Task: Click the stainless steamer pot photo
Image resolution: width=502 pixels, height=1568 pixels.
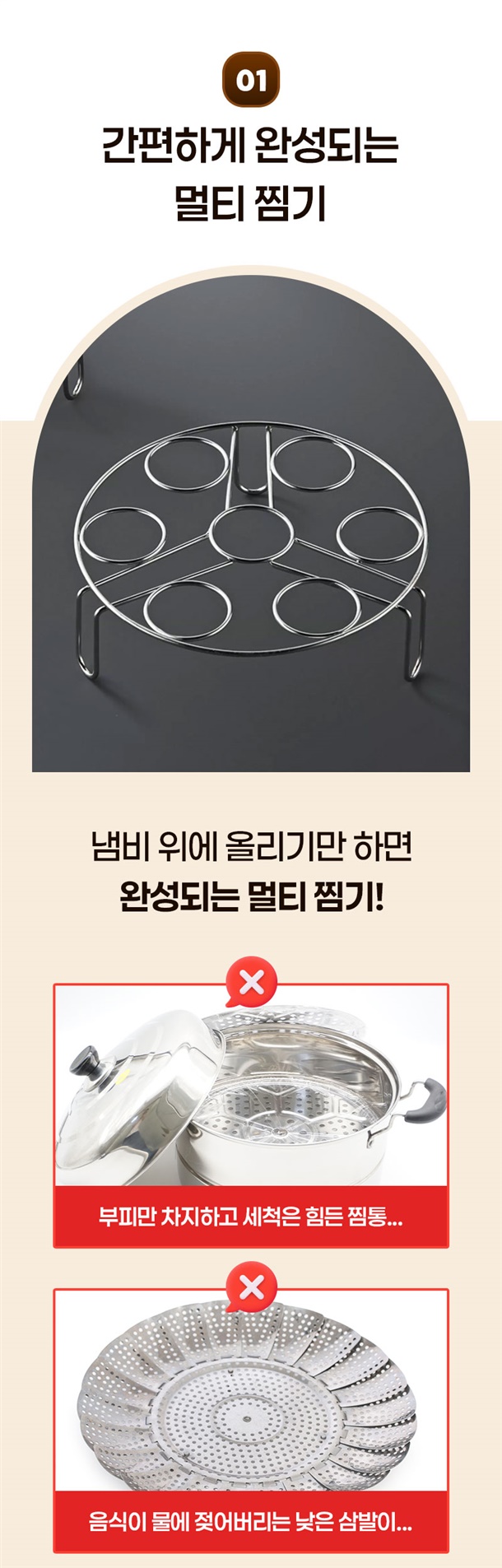Action: pos(251,1086)
